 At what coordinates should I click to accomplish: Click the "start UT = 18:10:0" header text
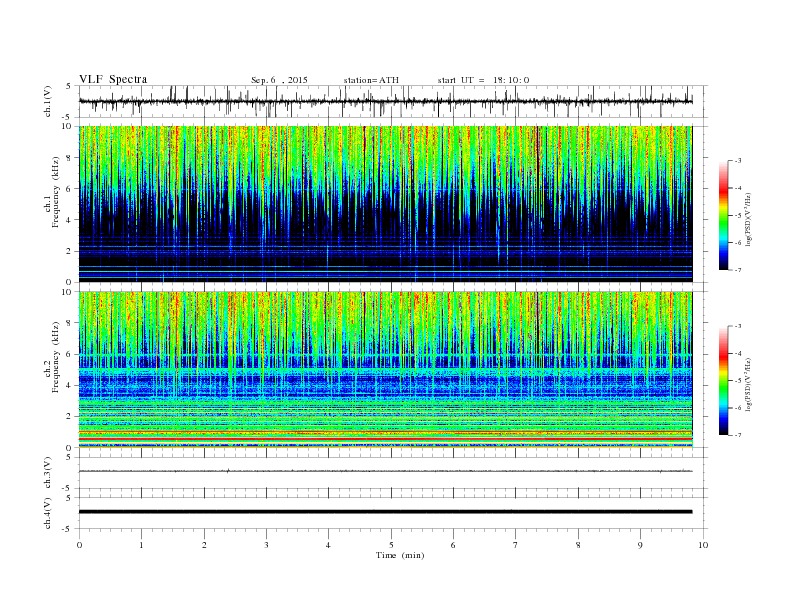(483, 80)
